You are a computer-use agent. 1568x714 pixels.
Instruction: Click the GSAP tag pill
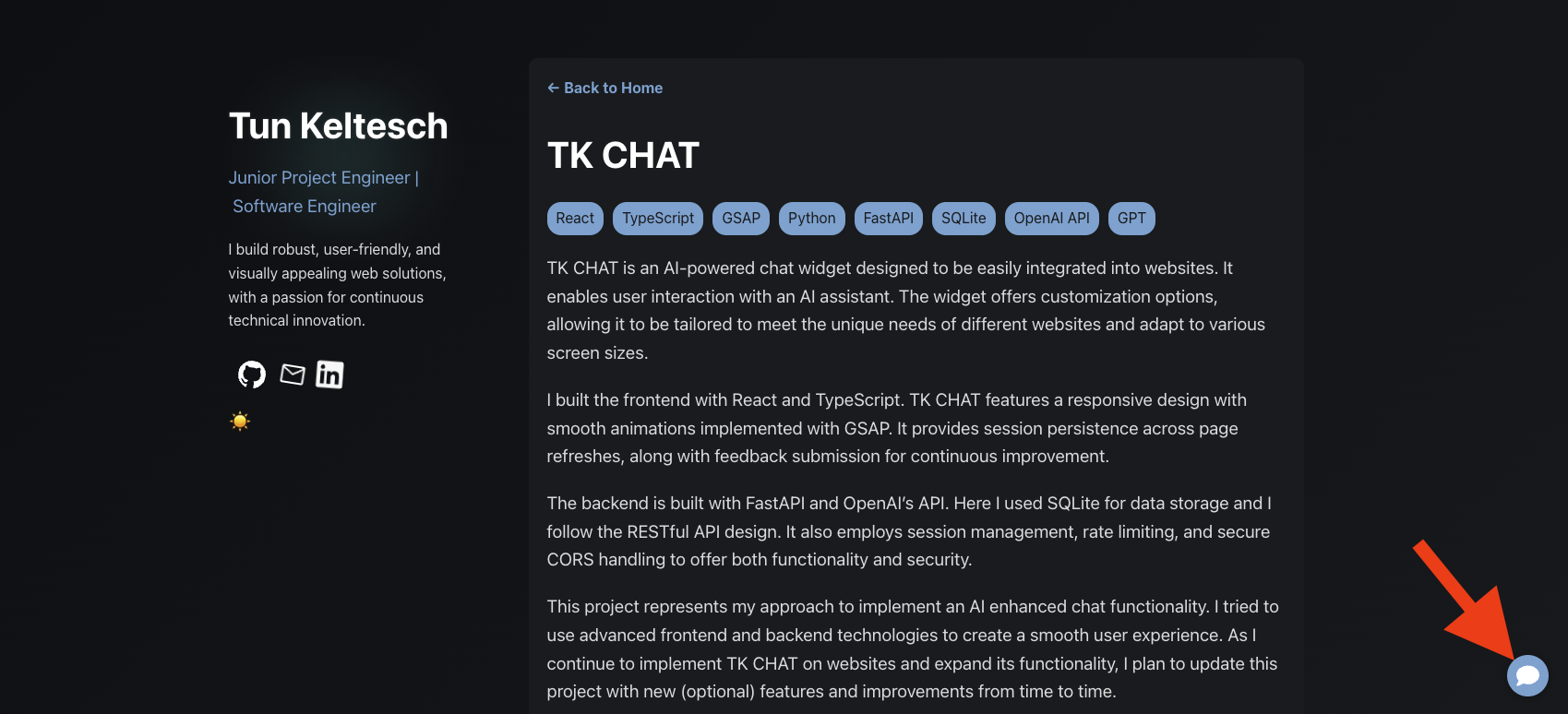pyautogui.click(x=741, y=219)
